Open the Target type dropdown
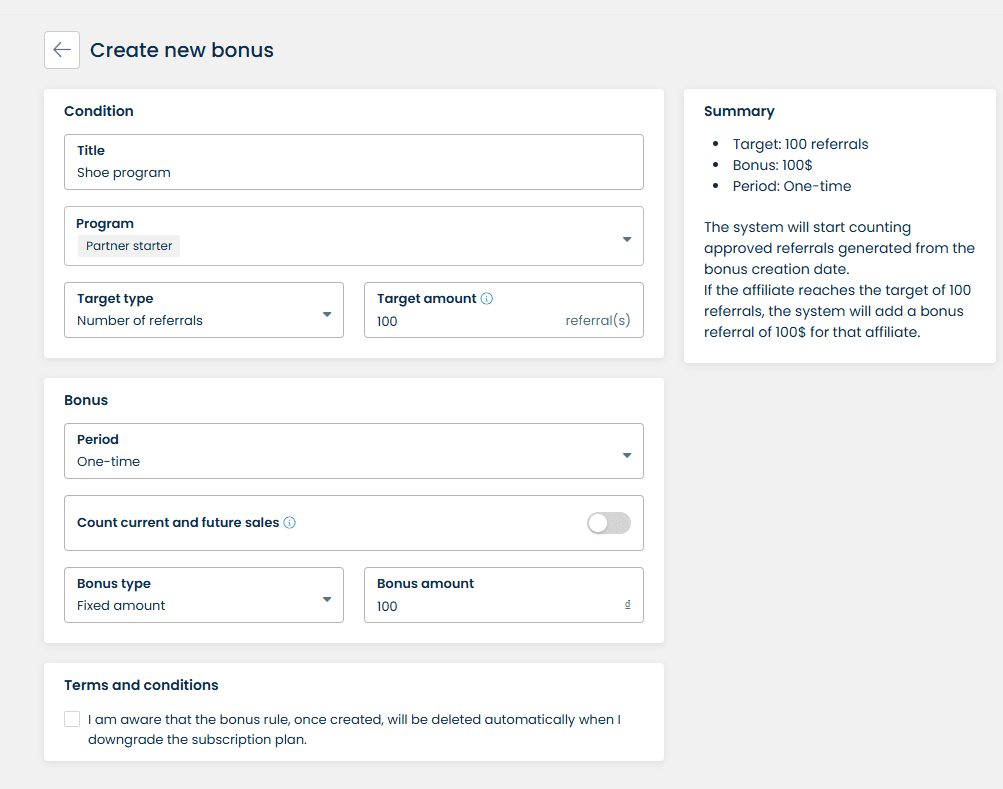 click(204, 310)
